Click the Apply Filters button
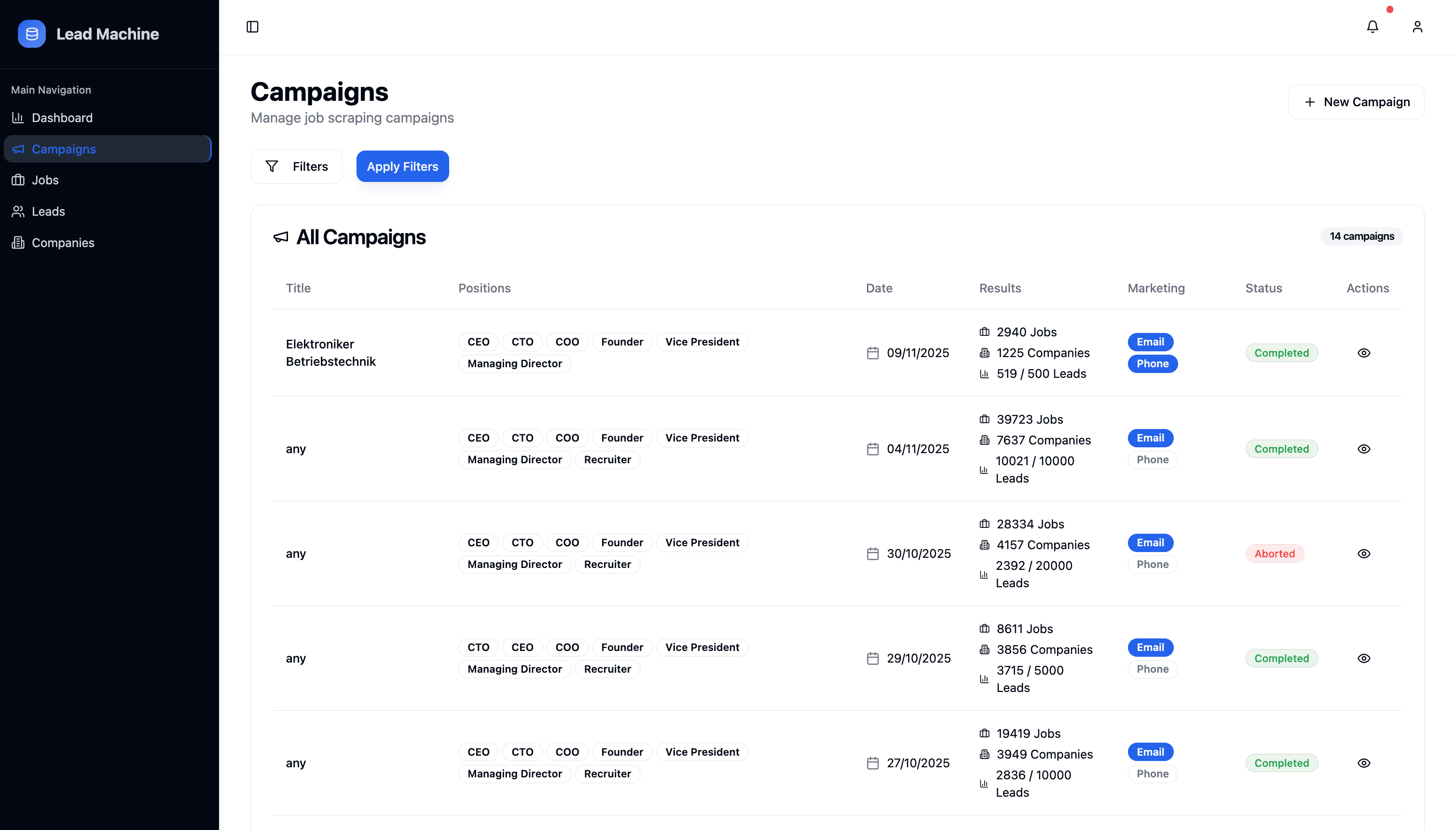 [402, 166]
